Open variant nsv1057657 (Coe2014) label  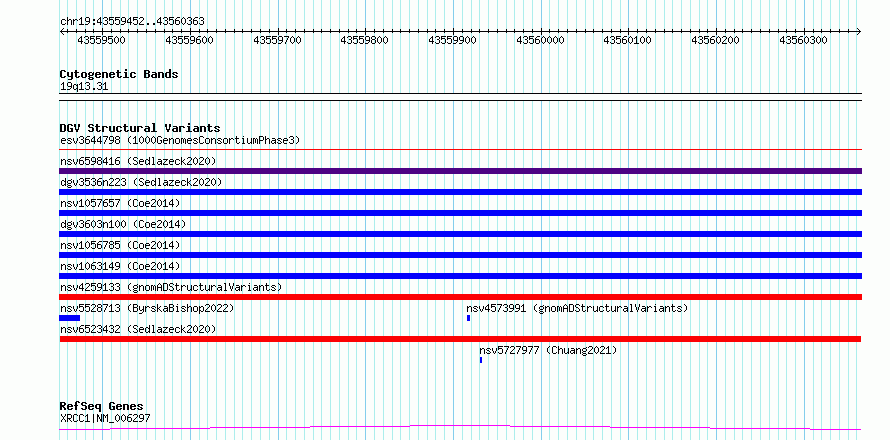coord(120,203)
